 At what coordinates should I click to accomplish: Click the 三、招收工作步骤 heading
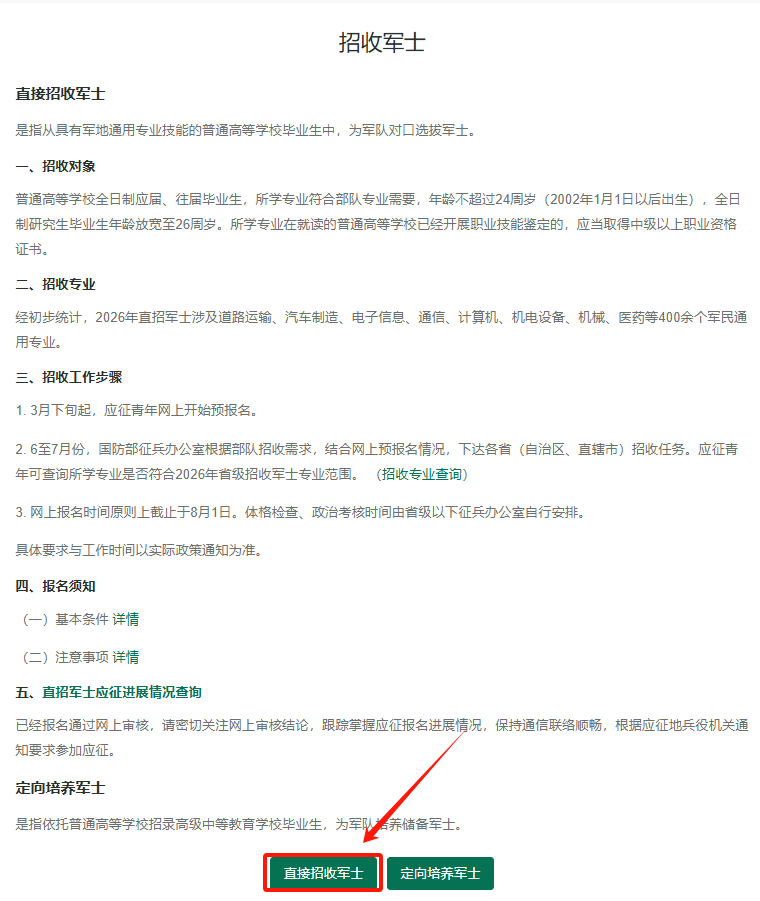coord(69,377)
